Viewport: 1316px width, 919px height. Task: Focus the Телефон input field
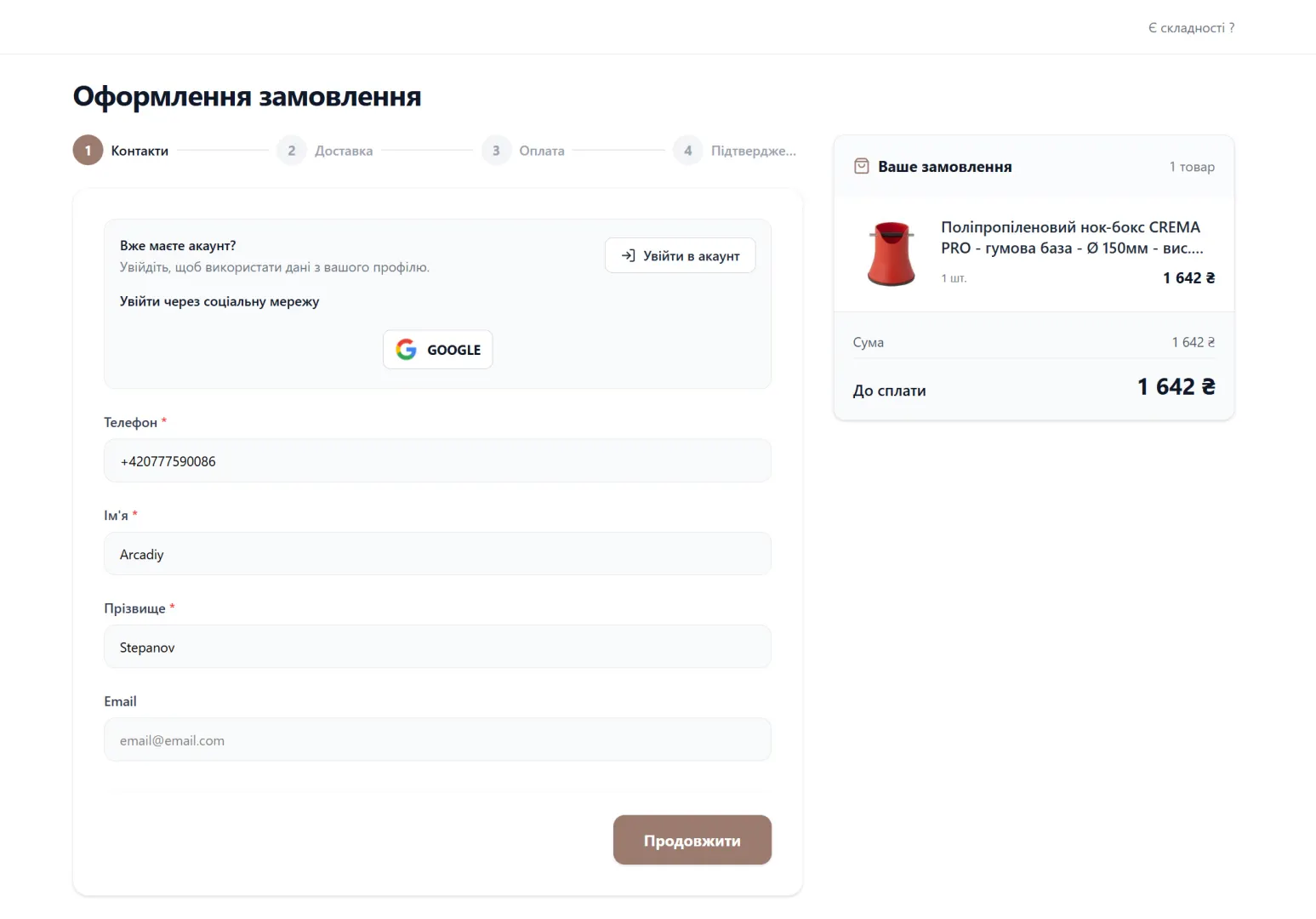coord(437,460)
